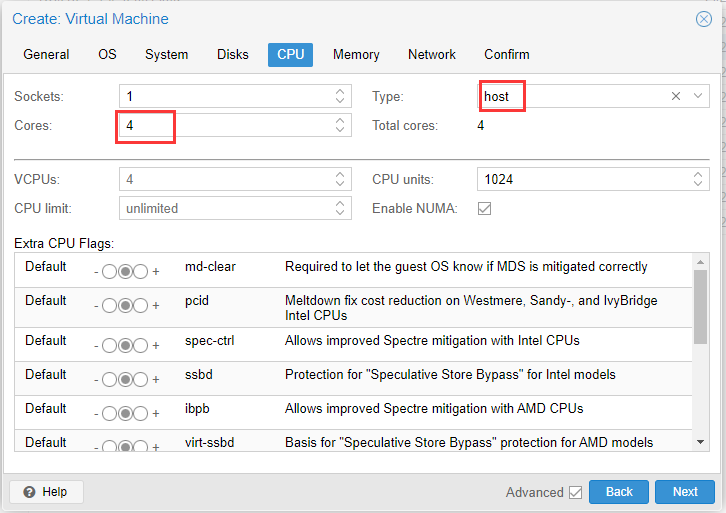Disable the ibpb flag with minus radio
The height and width of the screenshot is (513, 726).
[109, 414]
